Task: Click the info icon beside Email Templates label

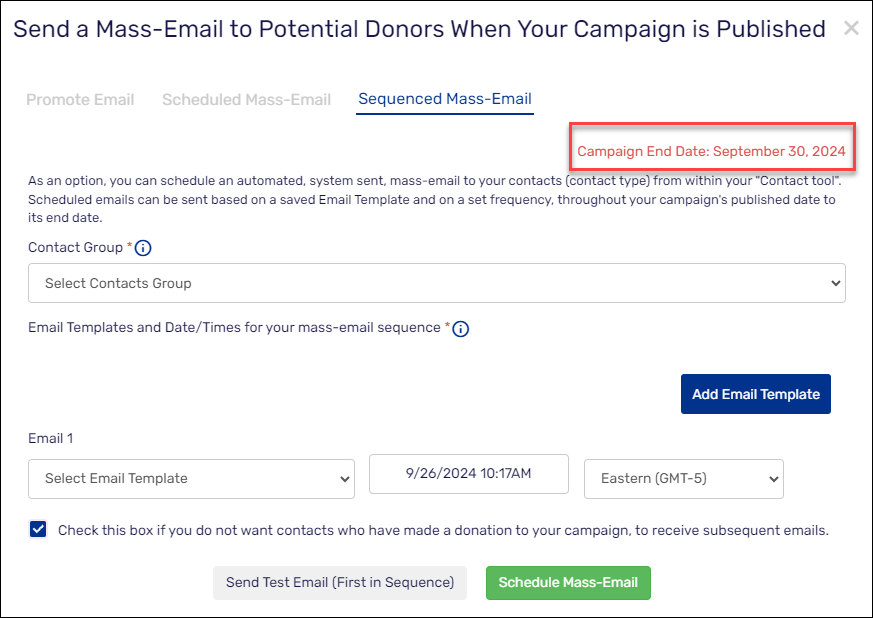Action: pos(461,328)
